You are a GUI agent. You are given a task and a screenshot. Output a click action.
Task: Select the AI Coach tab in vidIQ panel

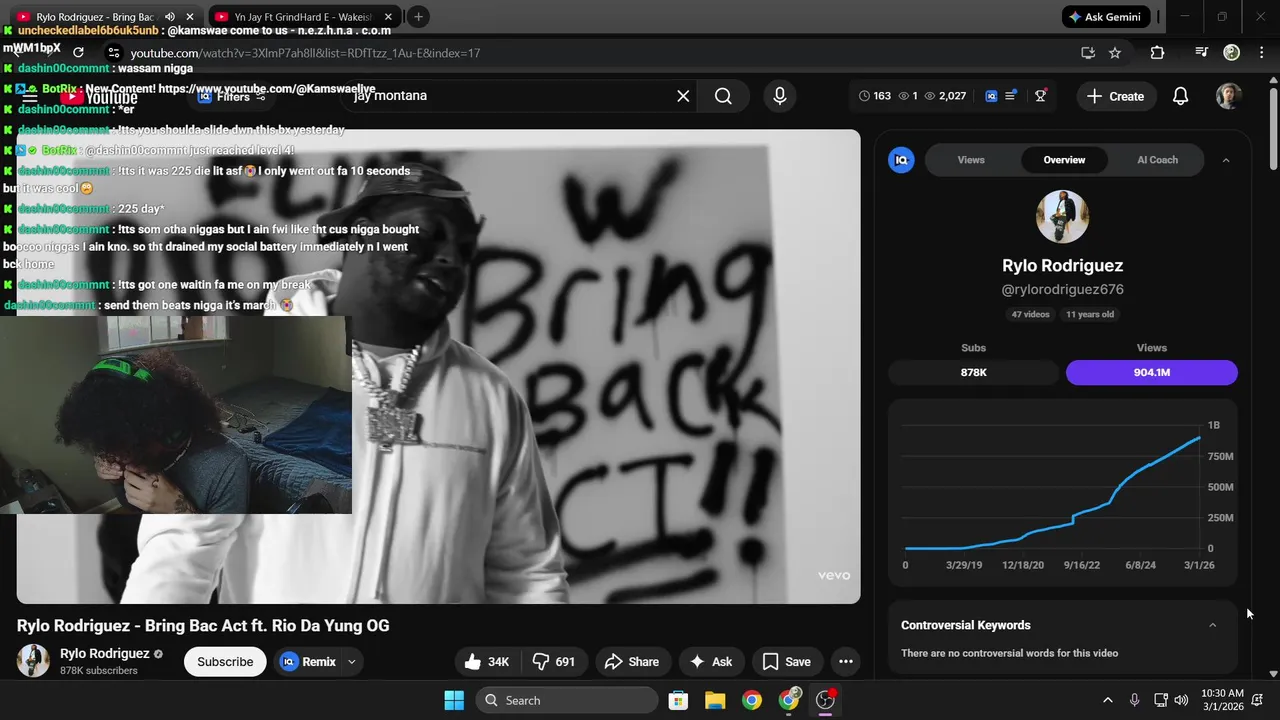click(x=1157, y=160)
